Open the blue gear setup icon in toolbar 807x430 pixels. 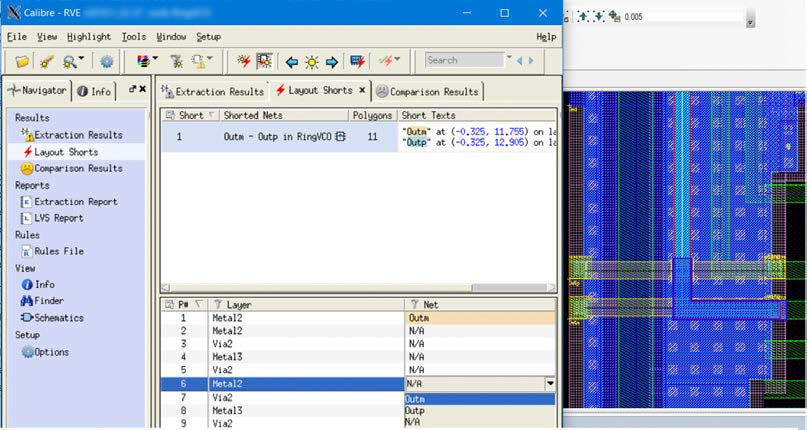[x=107, y=62]
